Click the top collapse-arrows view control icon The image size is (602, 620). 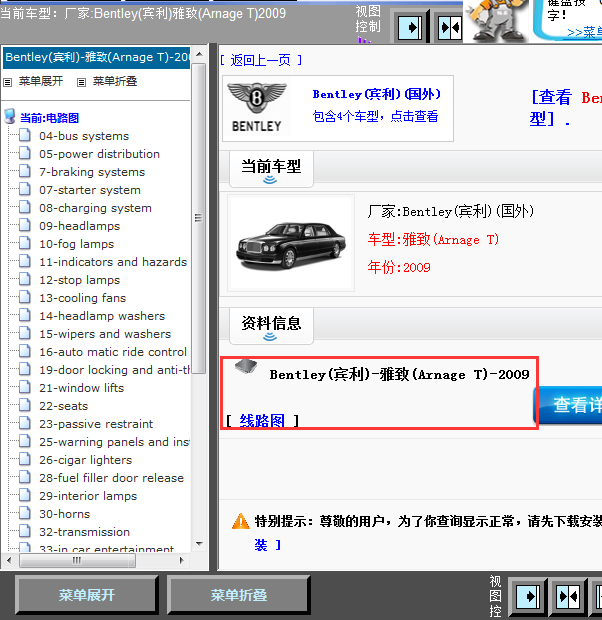click(x=450, y=27)
